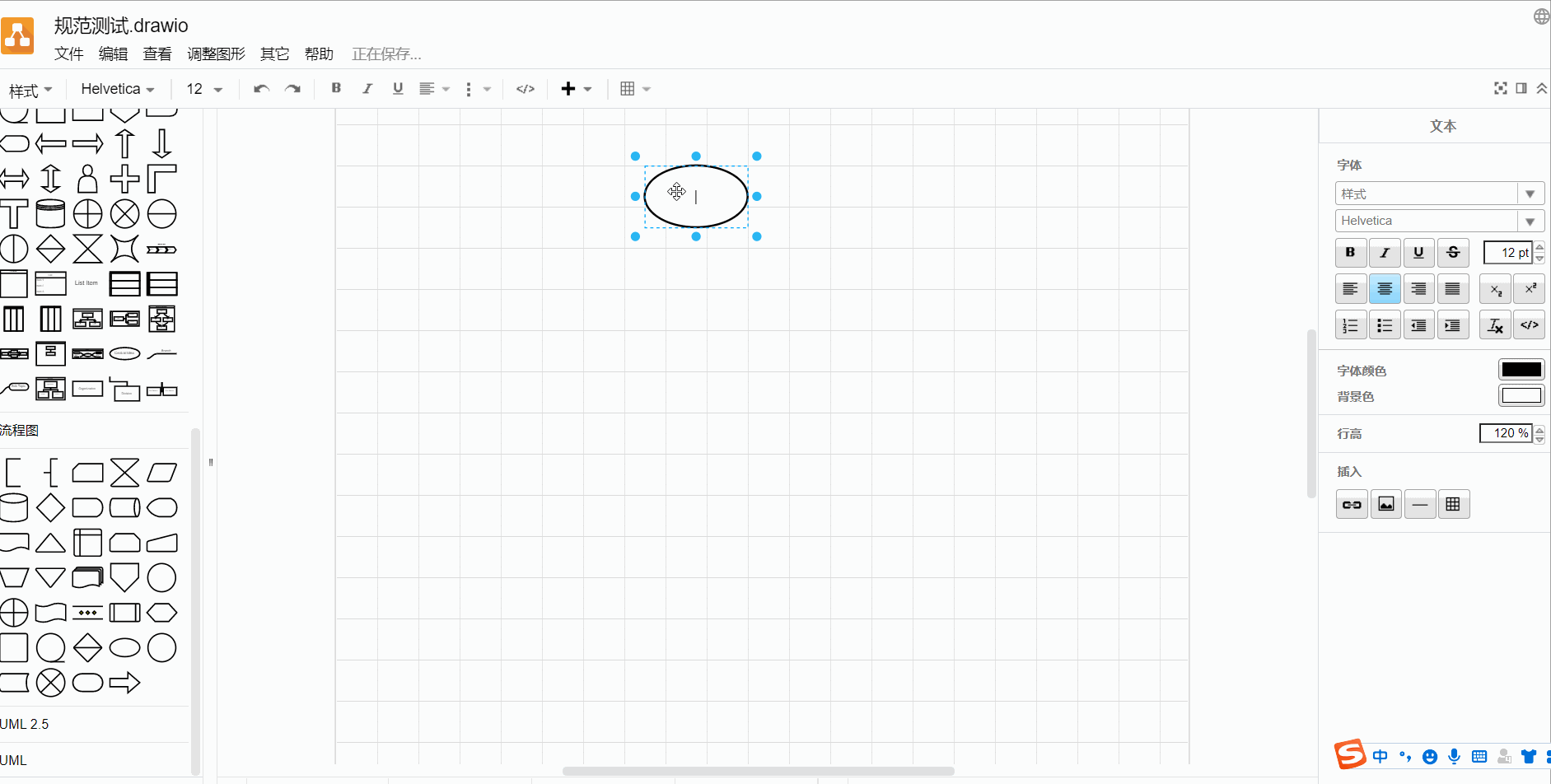
Task: Insert an image from the Insert section
Action: pyautogui.click(x=1386, y=505)
